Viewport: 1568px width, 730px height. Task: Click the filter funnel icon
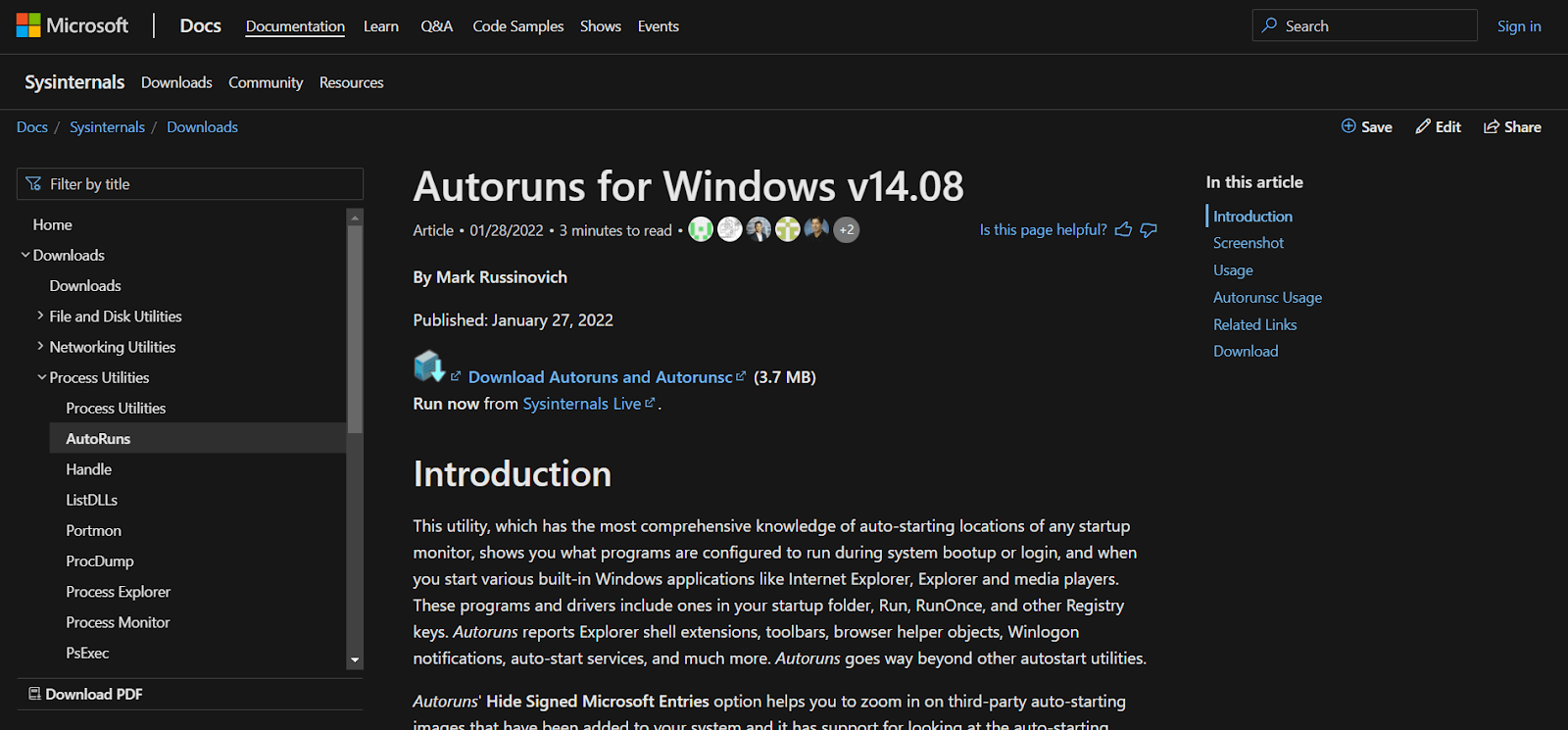[x=33, y=184]
